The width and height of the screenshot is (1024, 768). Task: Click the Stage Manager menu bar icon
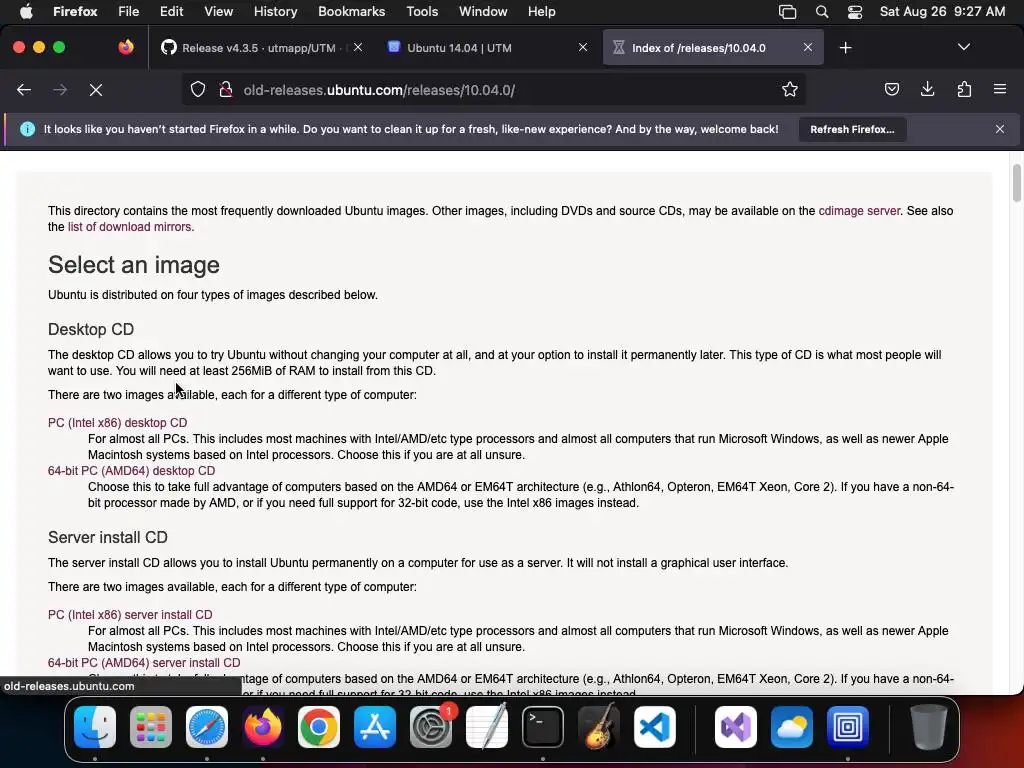tap(788, 12)
